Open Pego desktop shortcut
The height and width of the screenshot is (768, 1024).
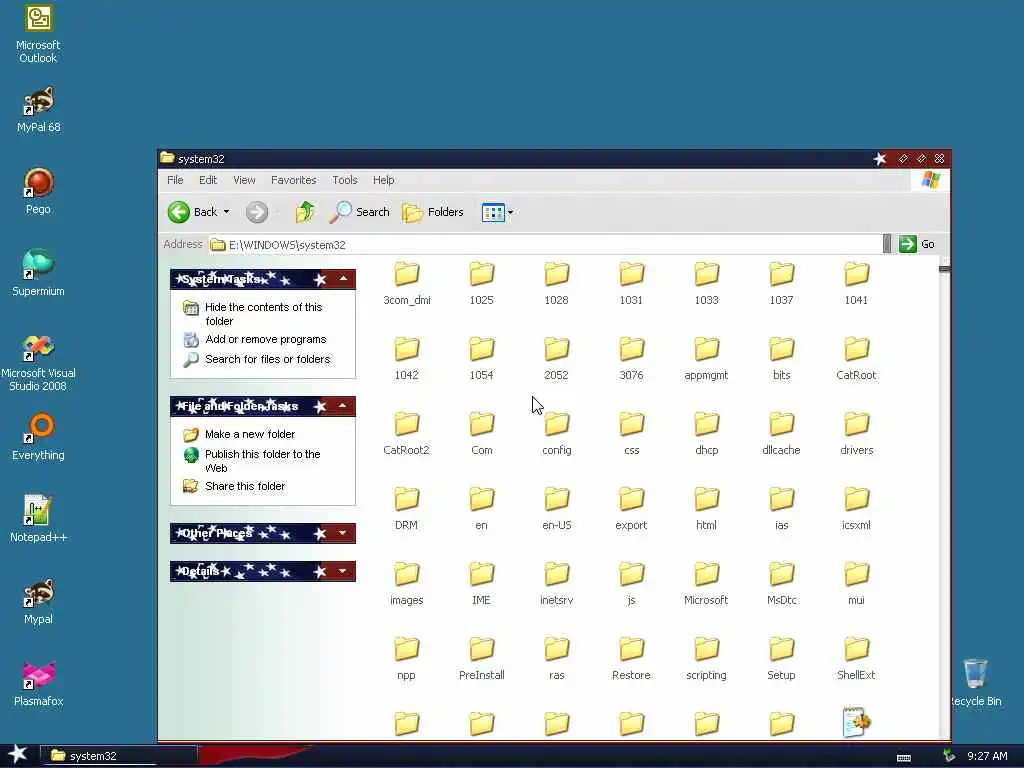point(38,191)
